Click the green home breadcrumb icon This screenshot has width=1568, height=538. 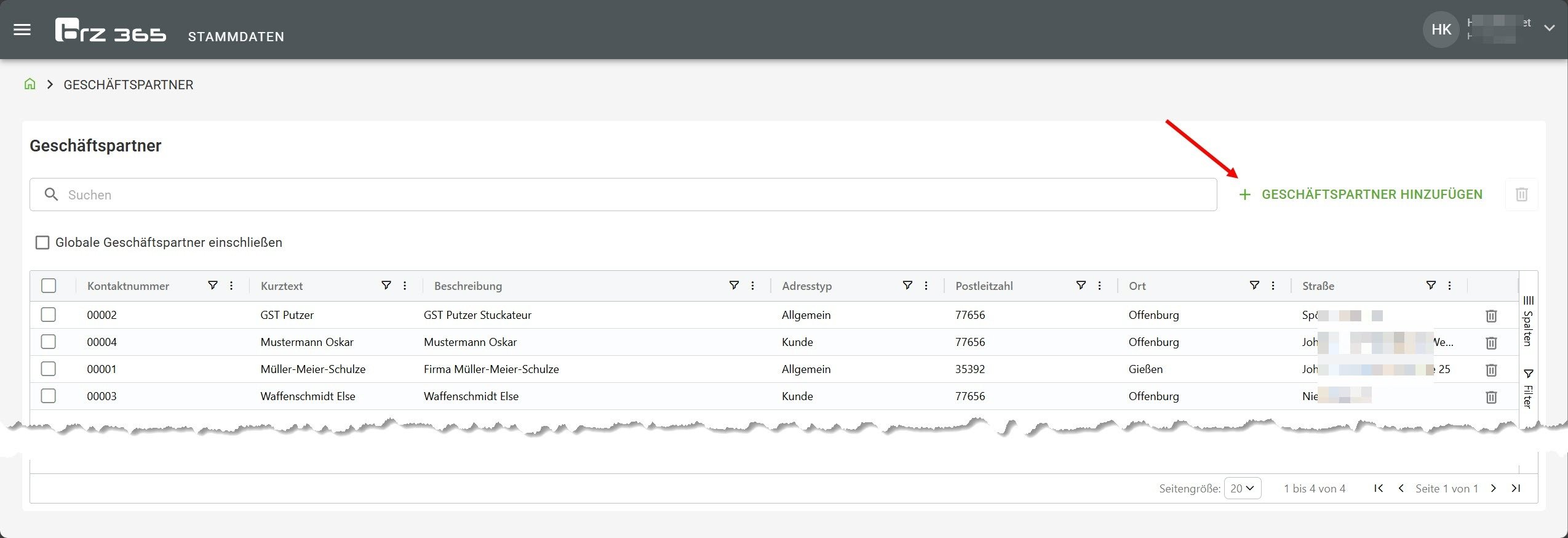pyautogui.click(x=30, y=84)
